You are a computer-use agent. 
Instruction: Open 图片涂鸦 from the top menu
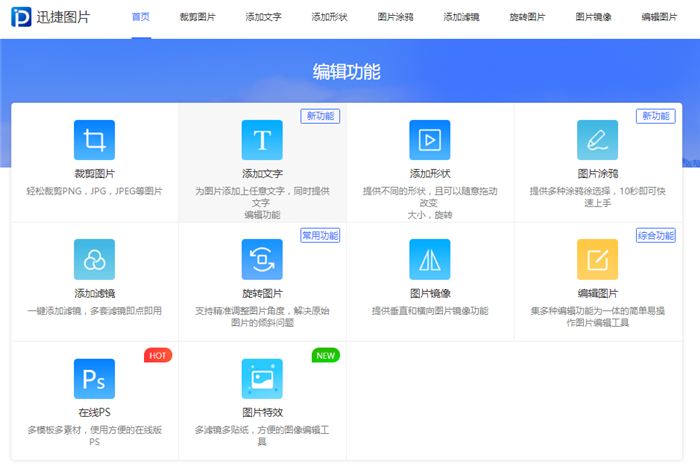(x=396, y=17)
